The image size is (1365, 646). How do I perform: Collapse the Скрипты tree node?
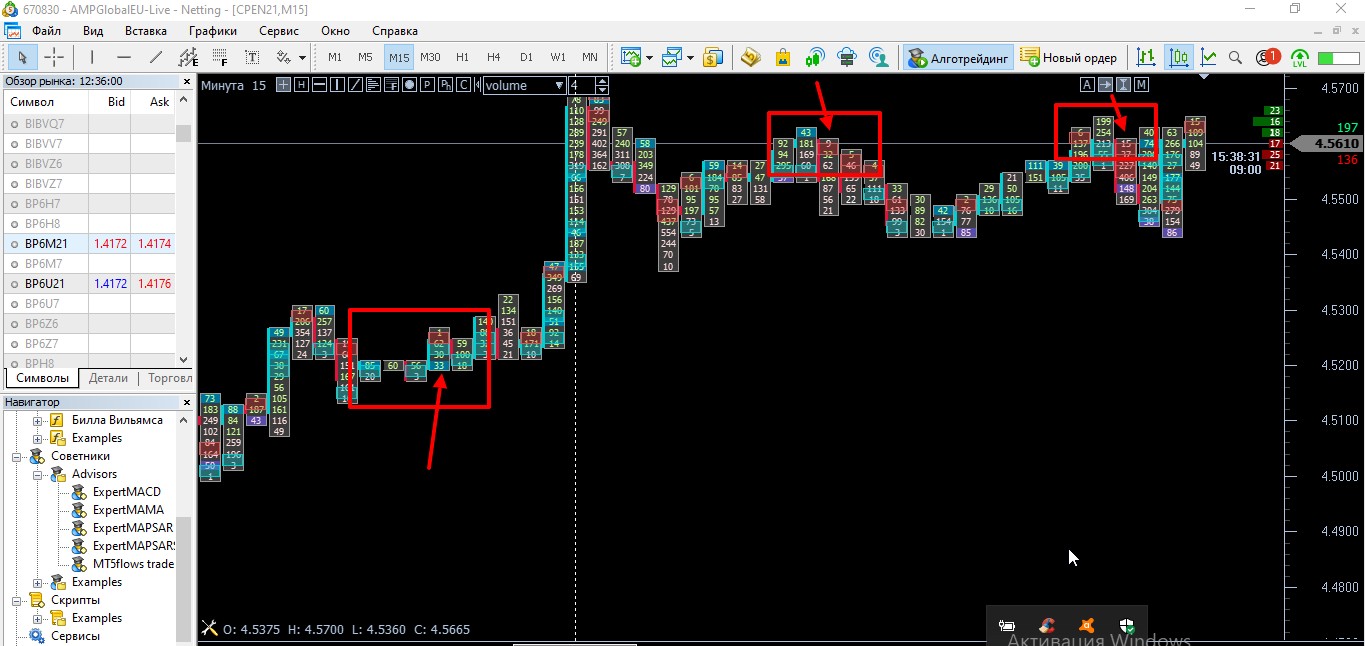(17, 600)
